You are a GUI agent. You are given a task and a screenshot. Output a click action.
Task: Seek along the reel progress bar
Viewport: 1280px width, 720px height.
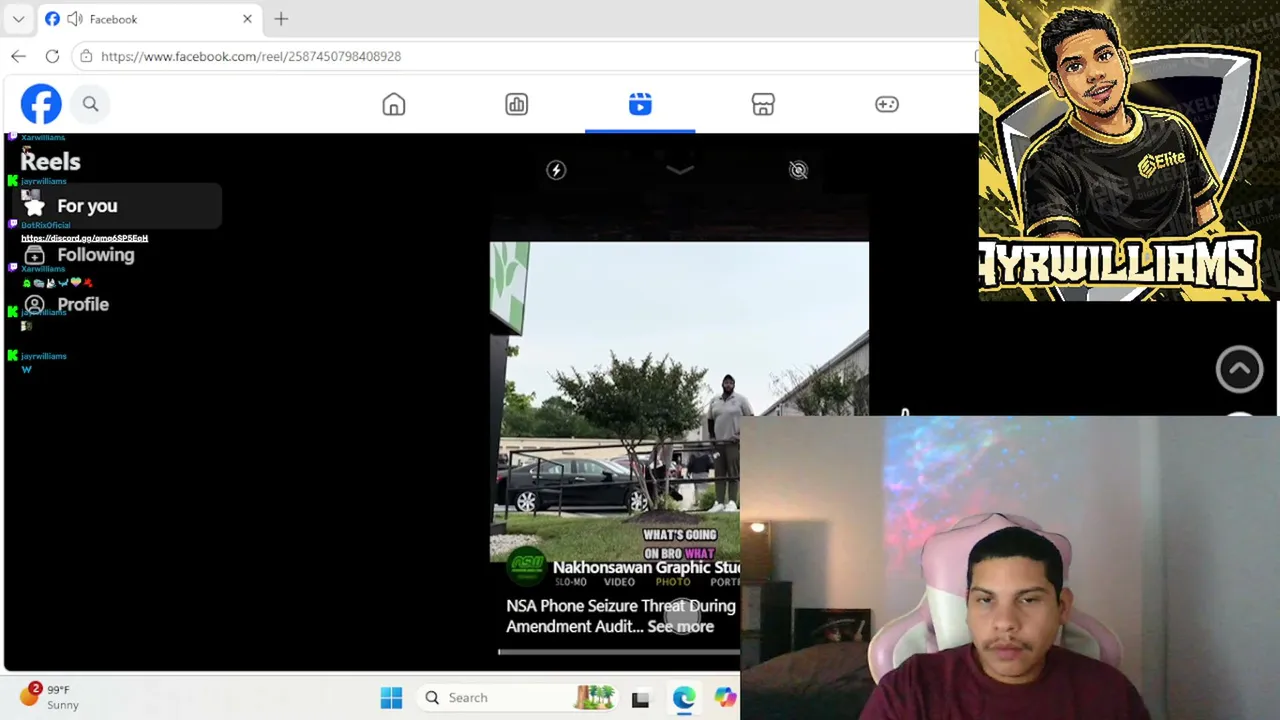(x=619, y=652)
